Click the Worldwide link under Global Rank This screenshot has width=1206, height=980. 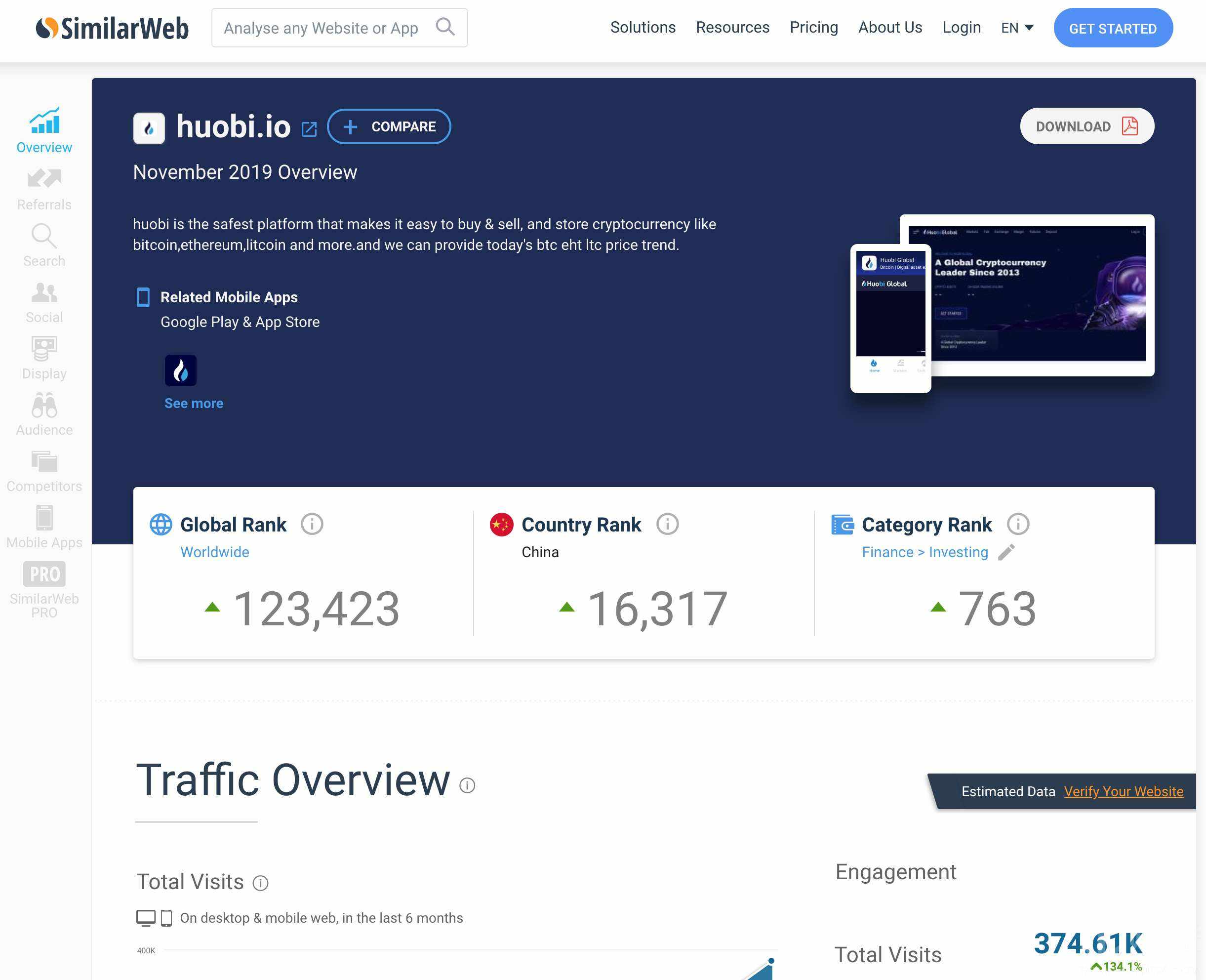214,552
